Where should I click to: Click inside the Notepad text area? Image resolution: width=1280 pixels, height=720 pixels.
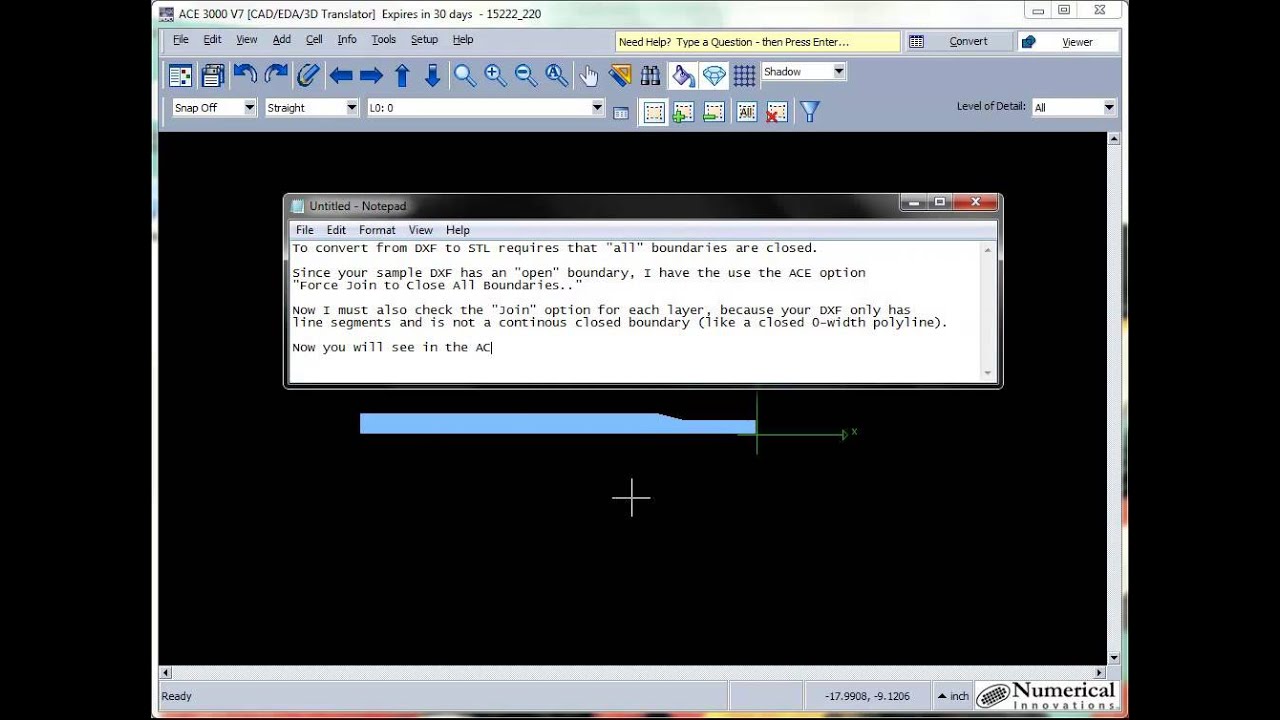635,310
